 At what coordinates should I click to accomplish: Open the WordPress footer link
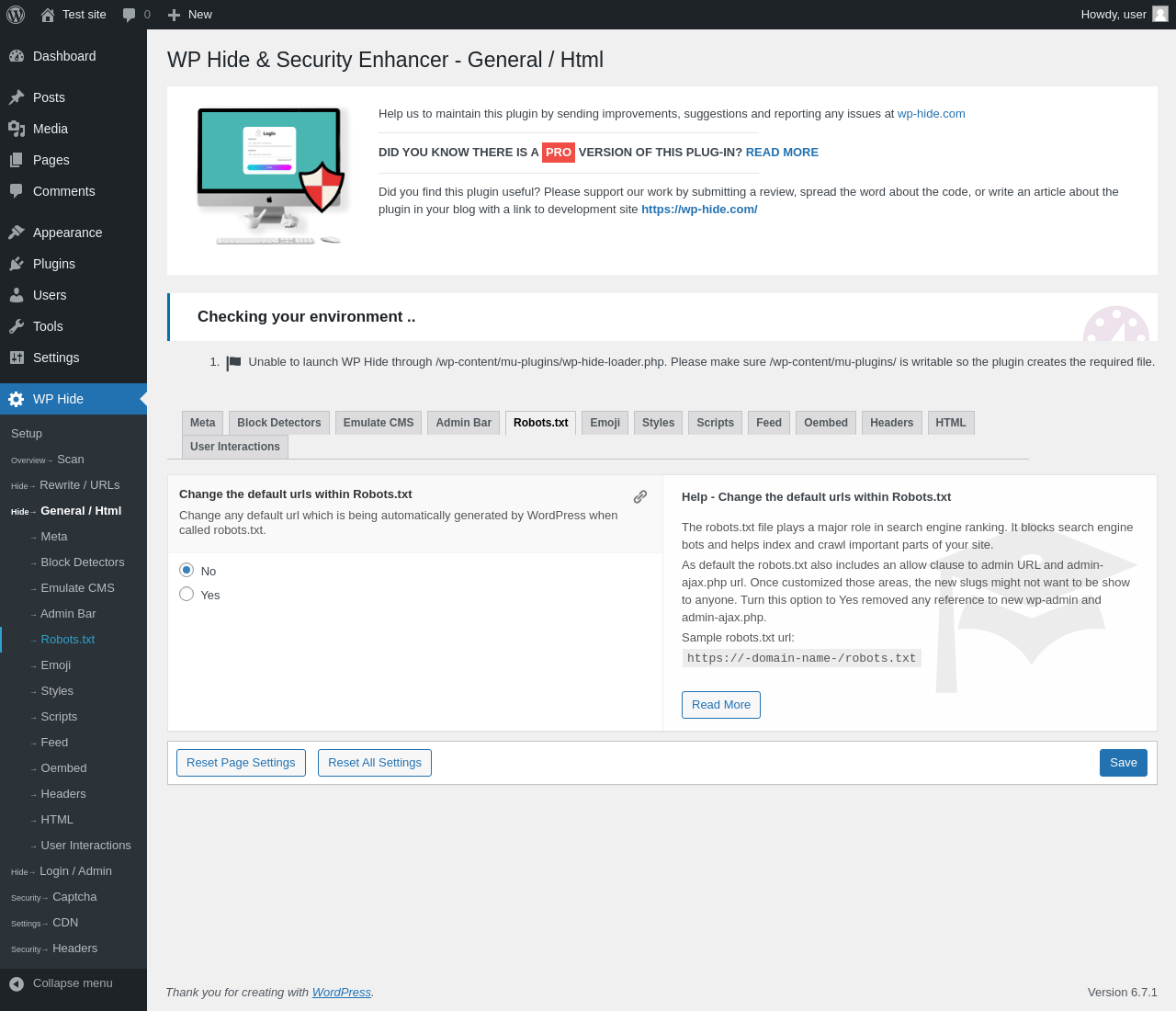tap(342, 993)
